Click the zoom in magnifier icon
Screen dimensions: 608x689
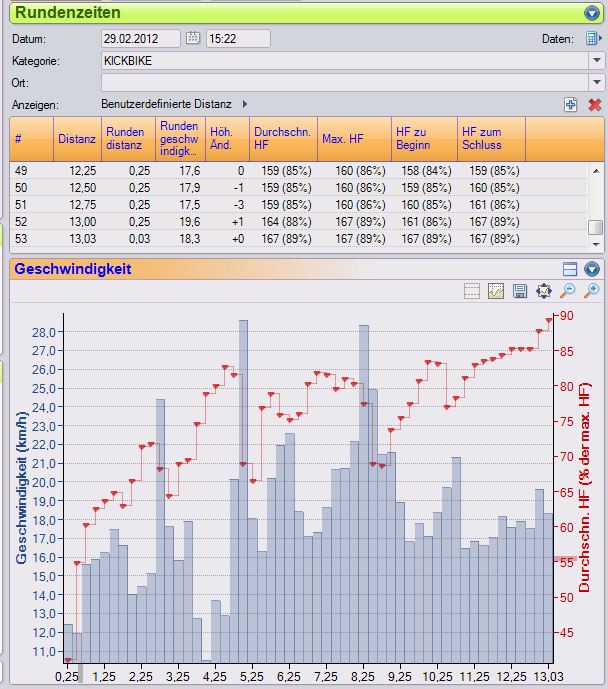pos(593,291)
